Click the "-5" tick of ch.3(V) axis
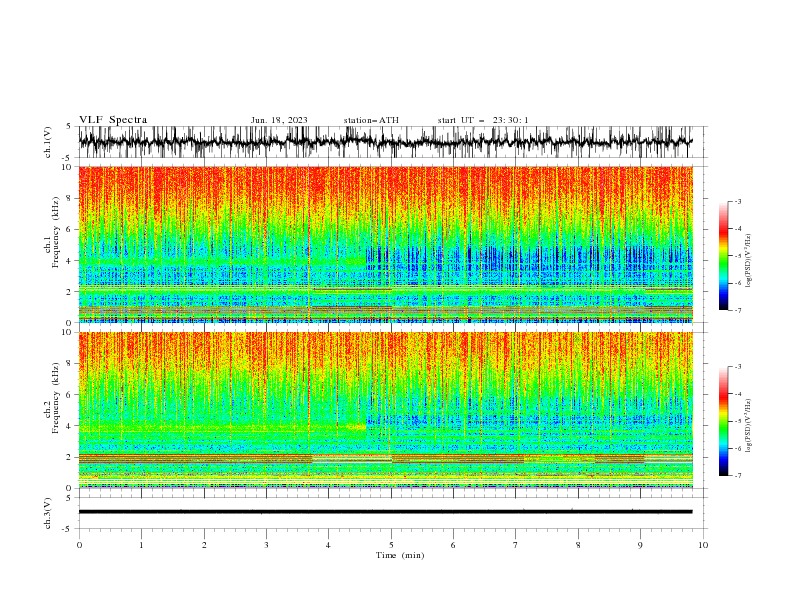The image size is (792, 612). click(x=68, y=529)
